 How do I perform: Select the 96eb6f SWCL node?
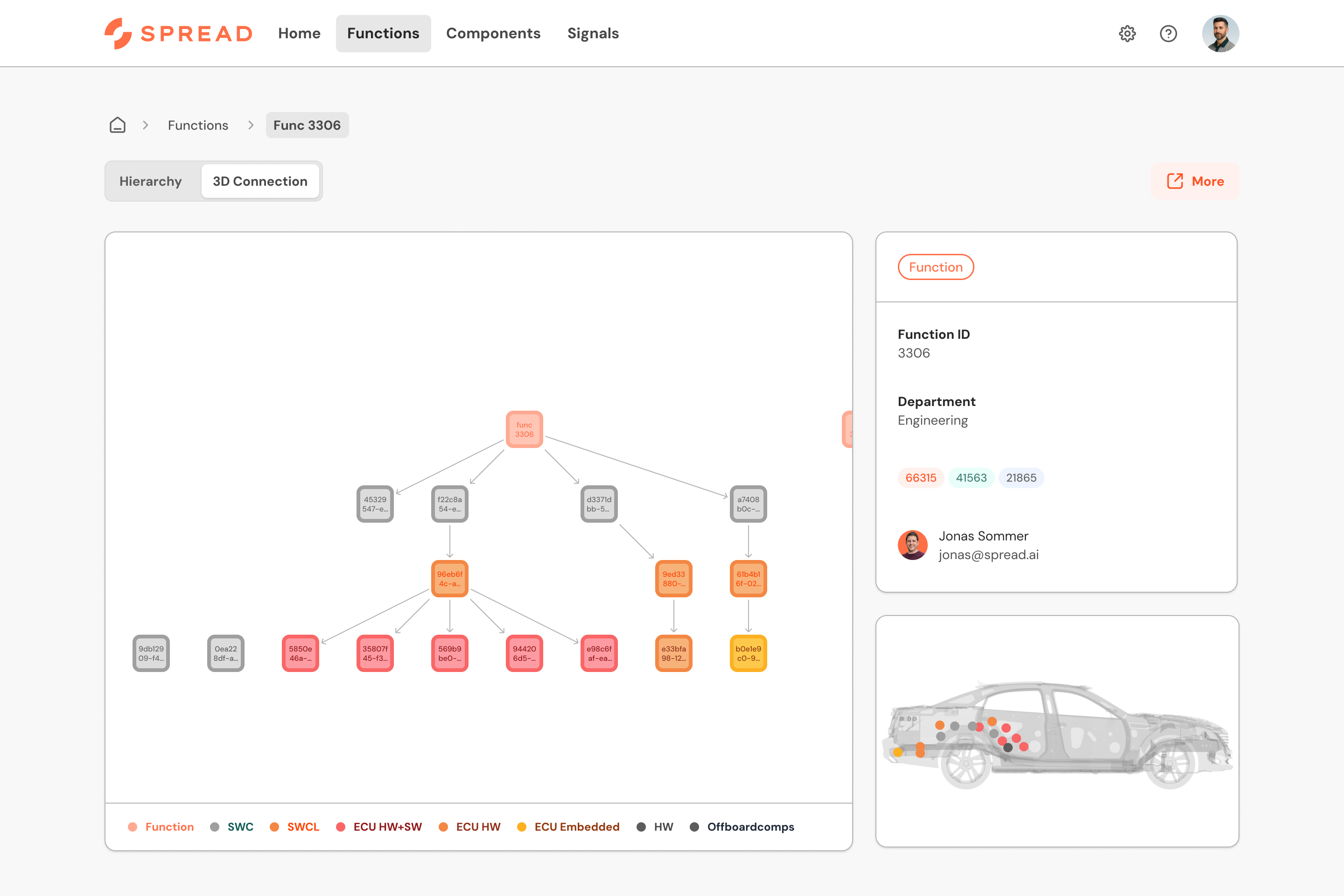click(450, 578)
